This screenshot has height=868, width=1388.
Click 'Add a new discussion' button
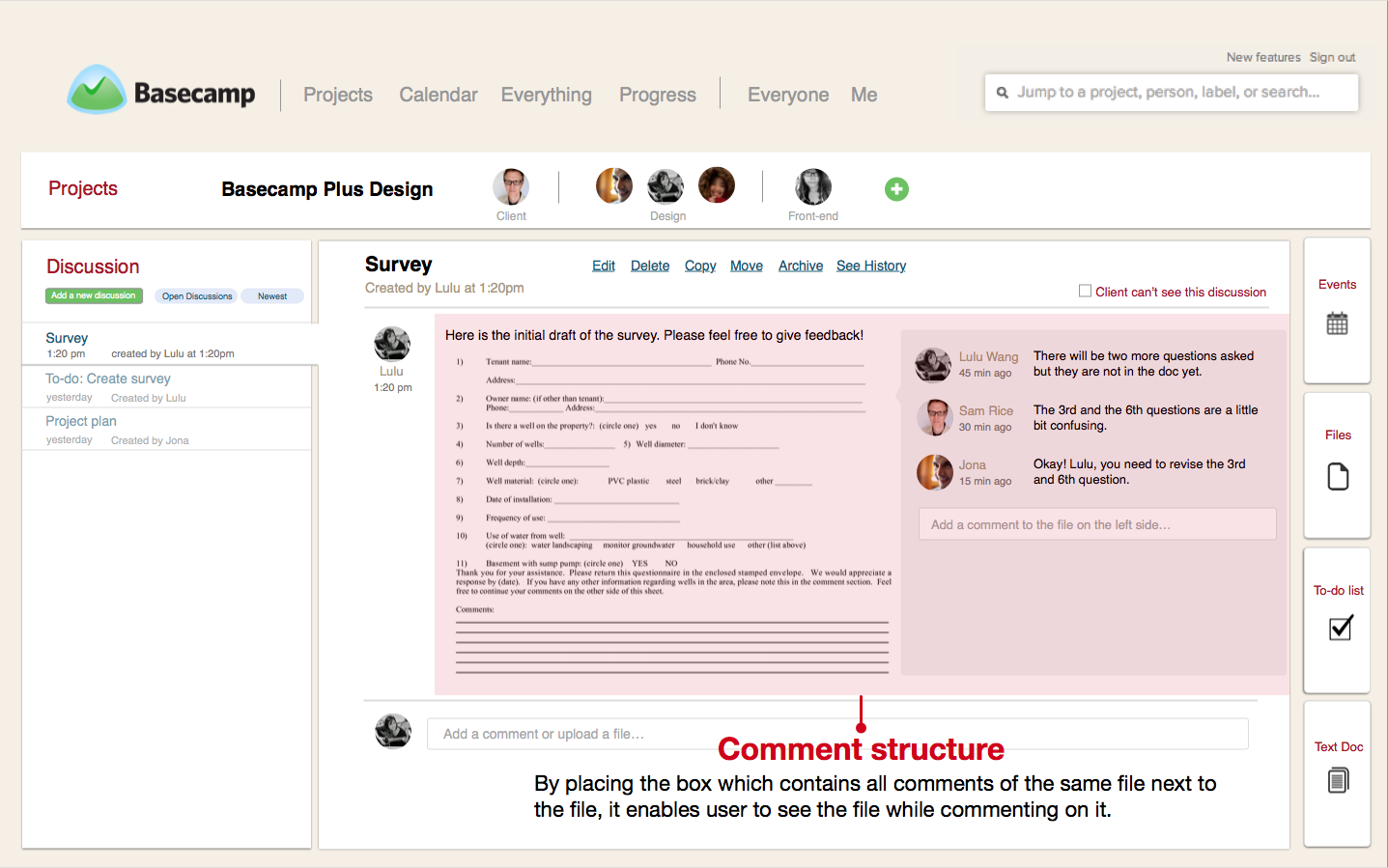[94, 295]
